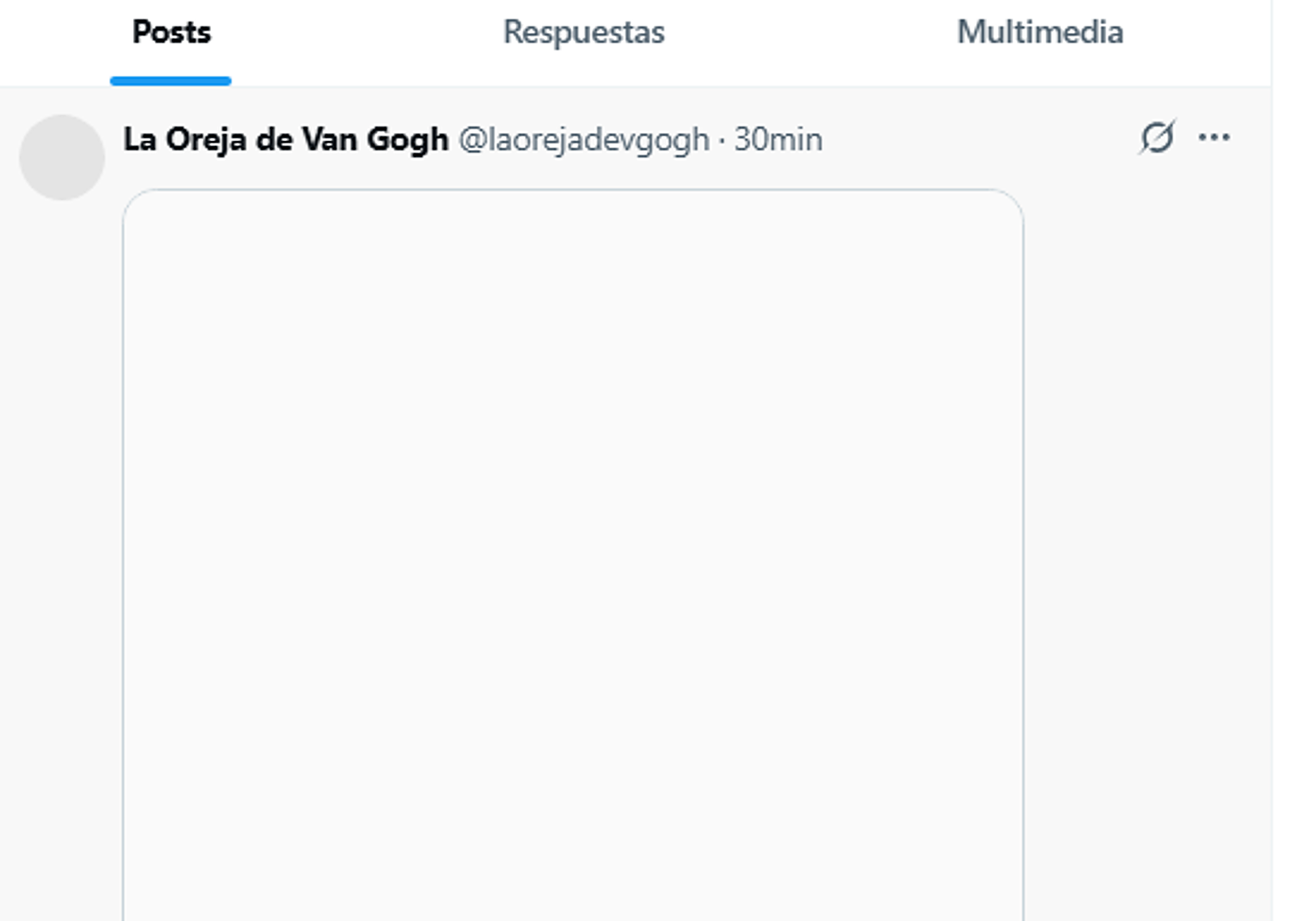
Task: Open the post's more options menu
Action: [1214, 138]
